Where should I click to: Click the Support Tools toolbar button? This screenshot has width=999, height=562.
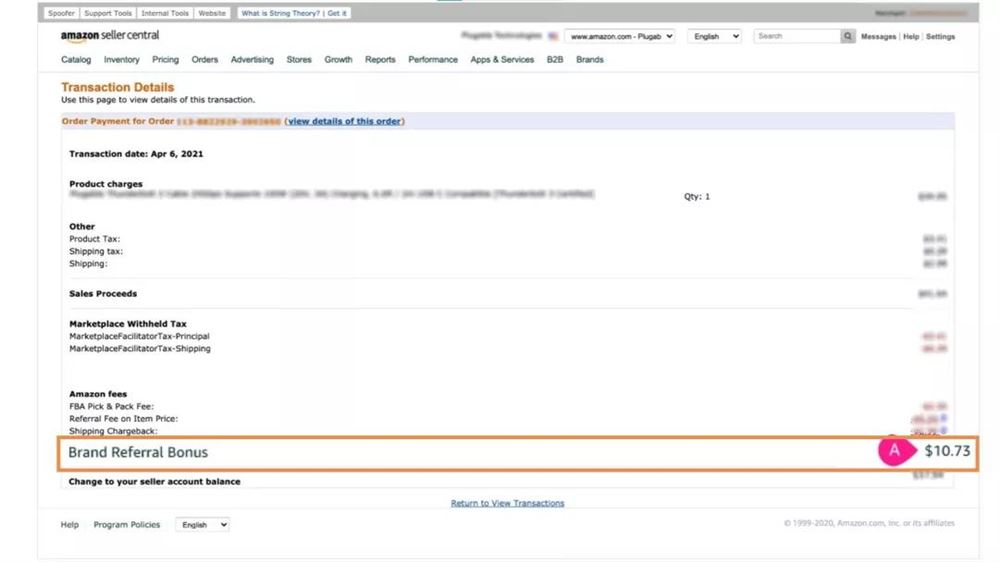click(108, 13)
